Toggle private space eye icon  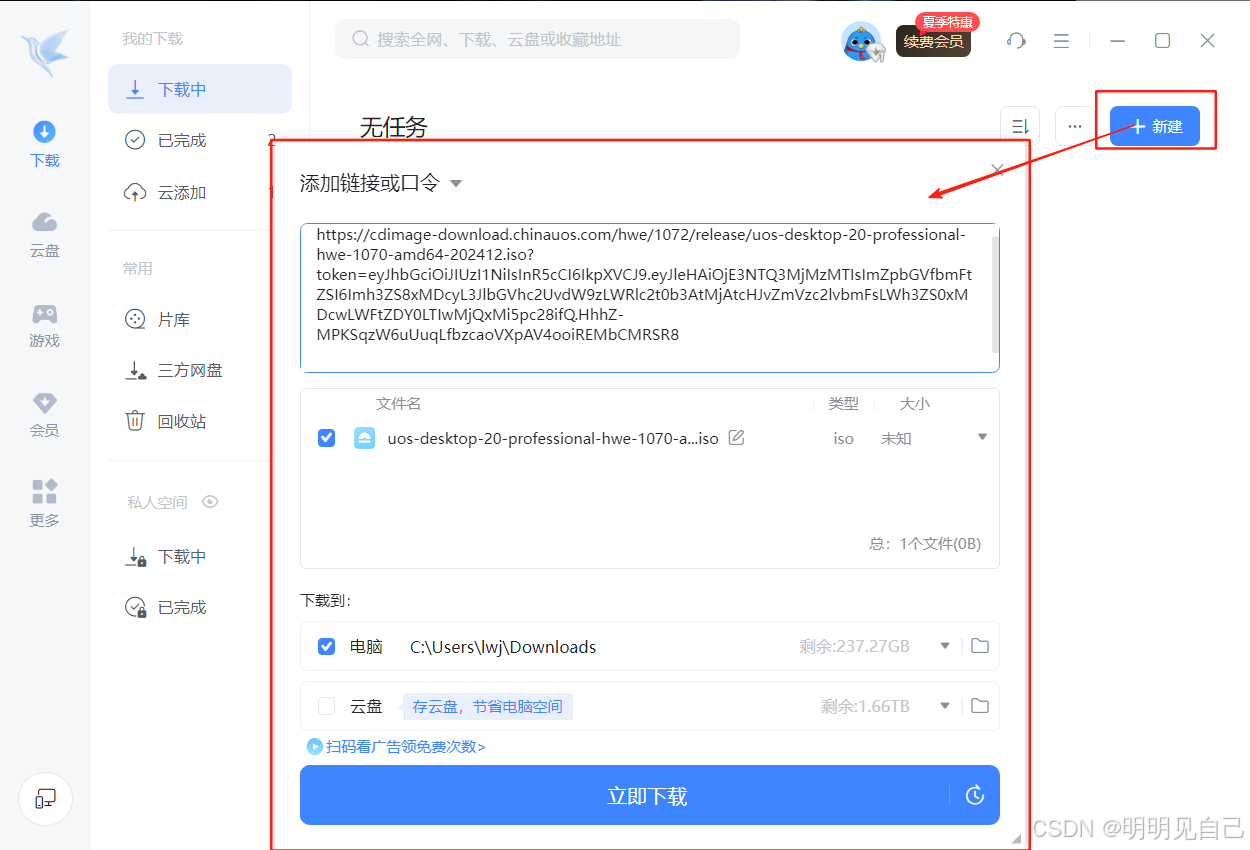[210, 502]
